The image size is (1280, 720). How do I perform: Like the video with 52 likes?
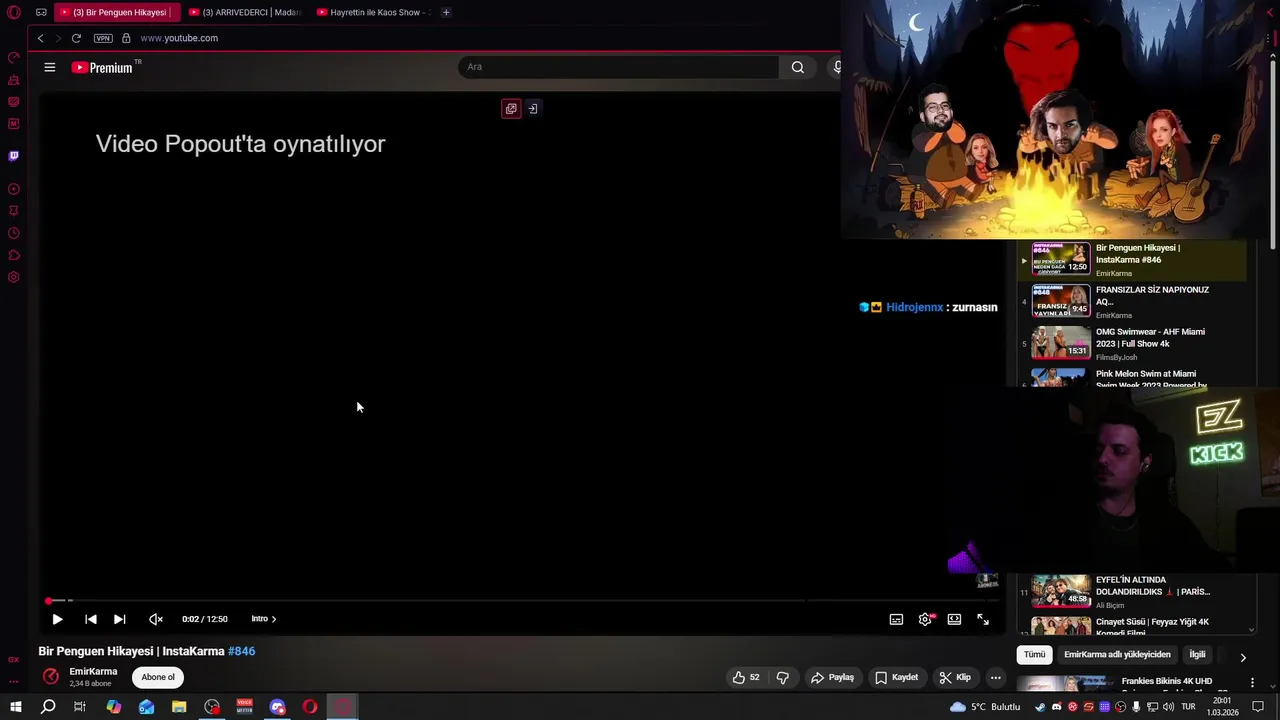point(745,677)
